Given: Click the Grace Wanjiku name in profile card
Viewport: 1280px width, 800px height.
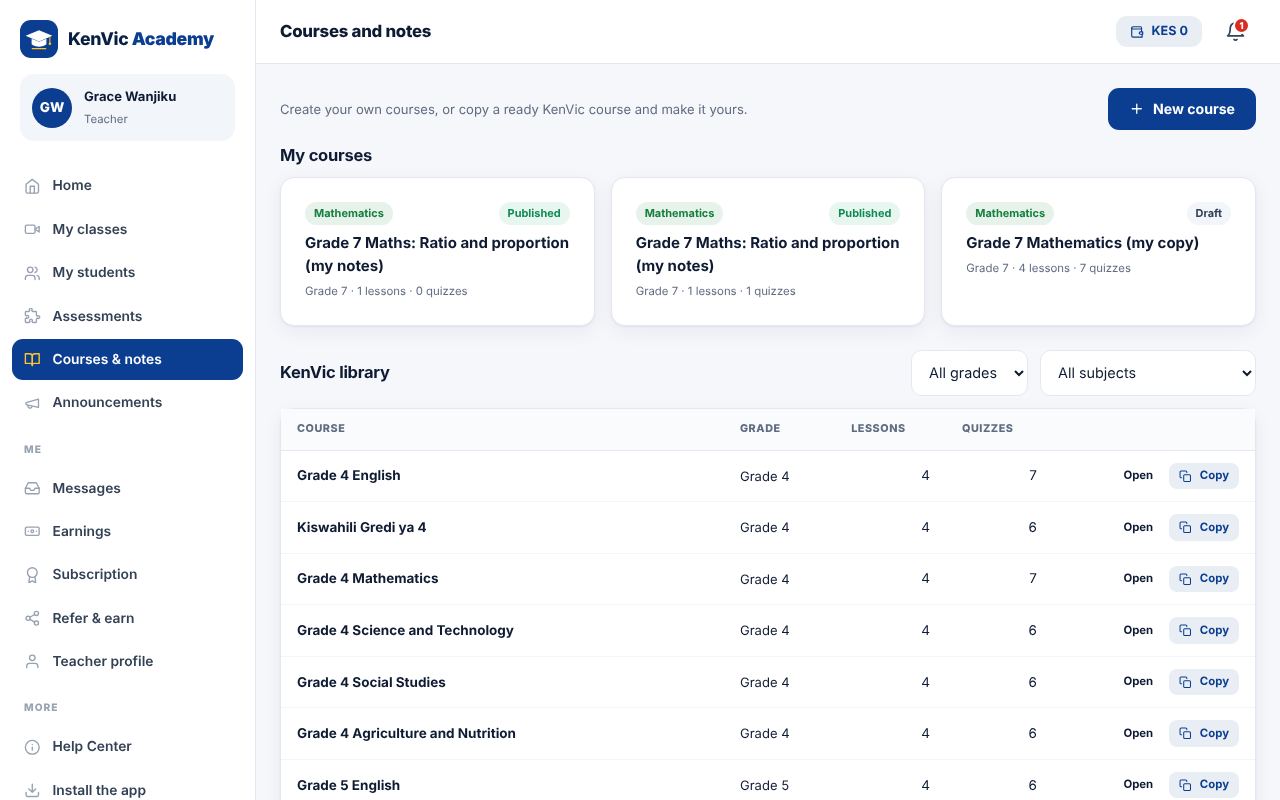Looking at the screenshot, I should (130, 97).
